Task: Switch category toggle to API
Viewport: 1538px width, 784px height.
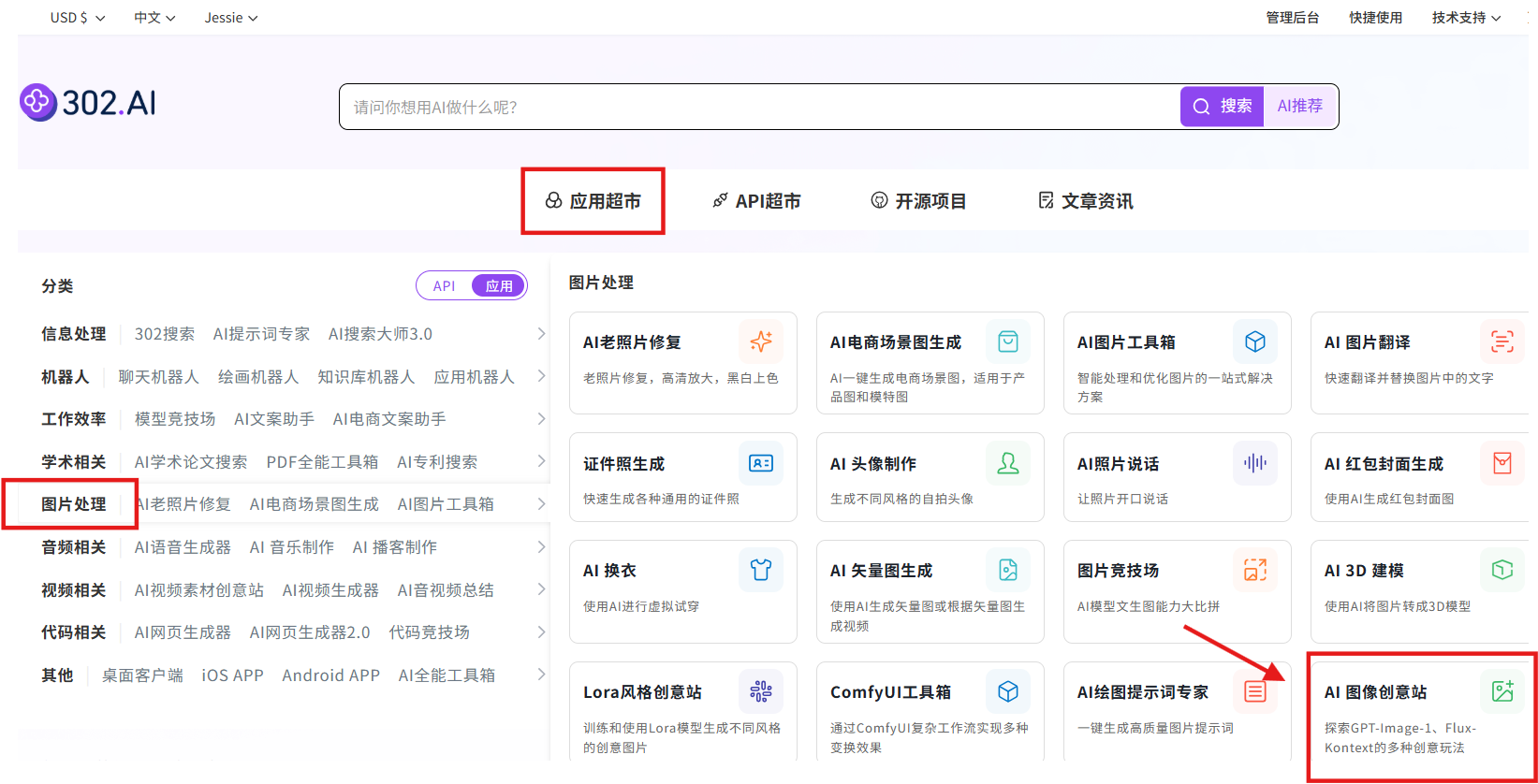Action: (x=444, y=286)
